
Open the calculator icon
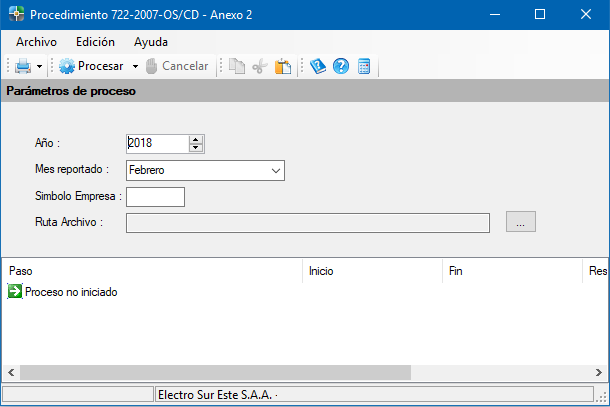click(x=364, y=66)
